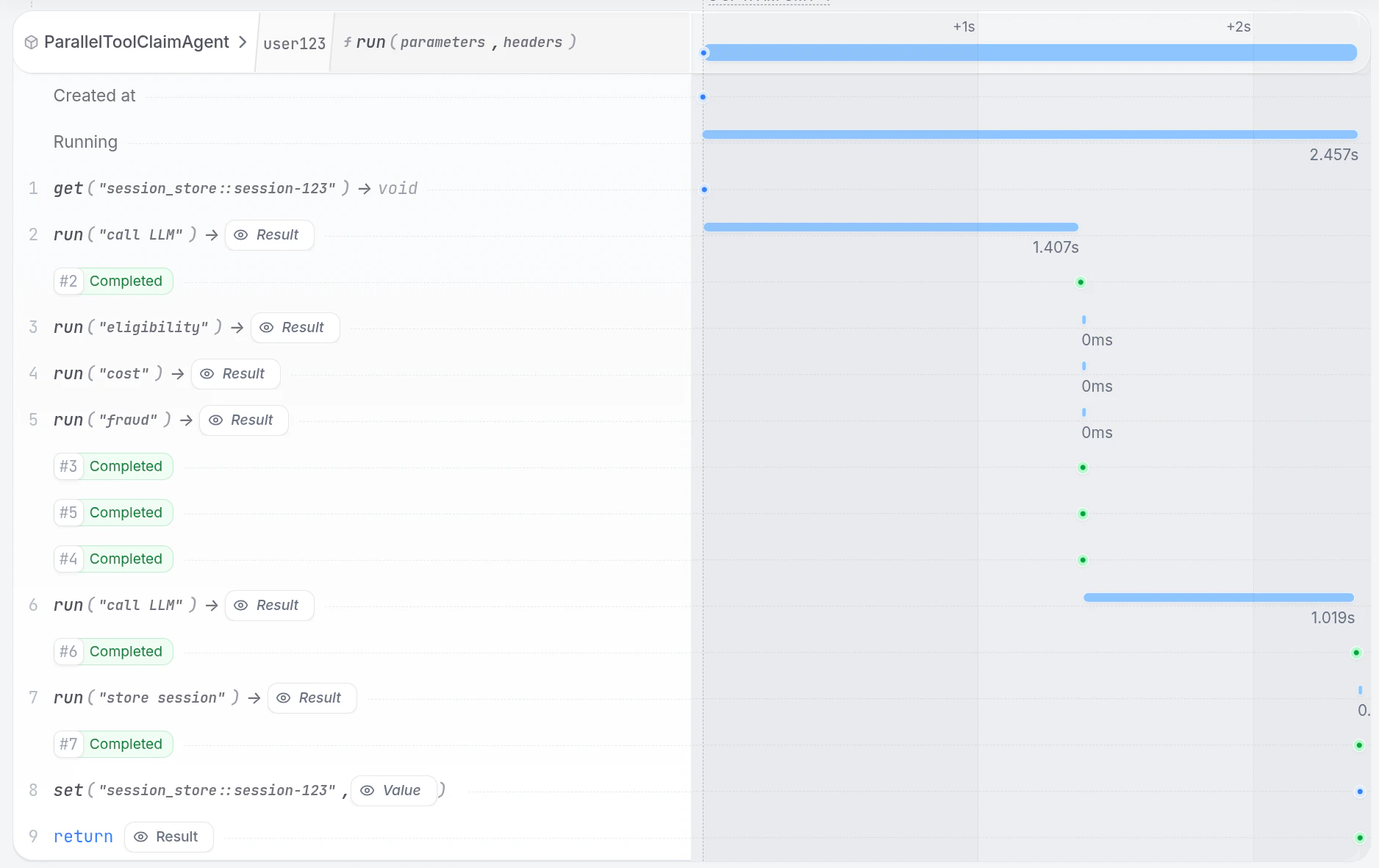Click the 1.407s call LLM timeline bar

pyautogui.click(x=891, y=227)
